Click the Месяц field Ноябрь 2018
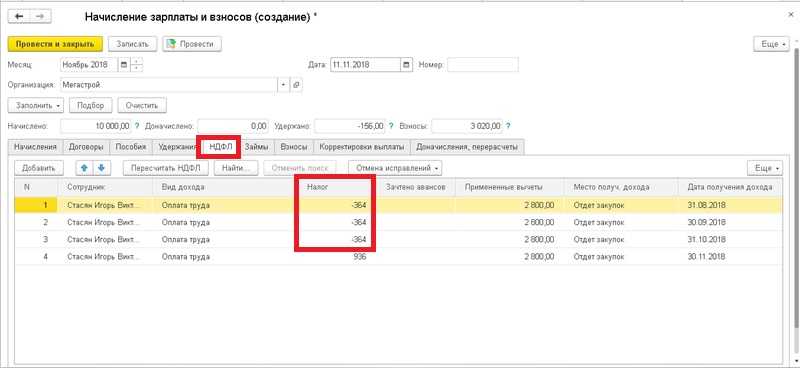 click(x=89, y=65)
